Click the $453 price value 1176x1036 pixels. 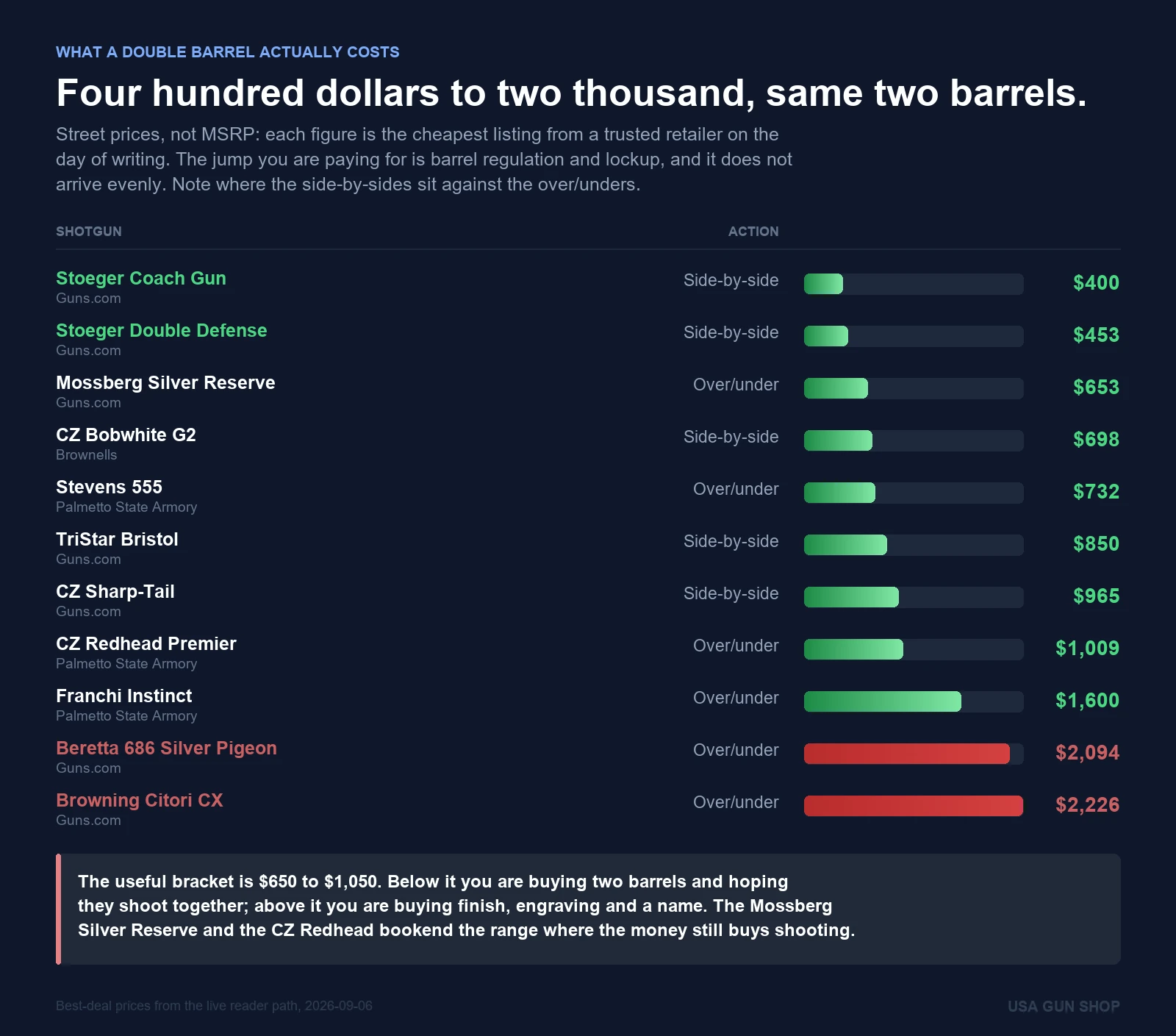pos(1096,335)
